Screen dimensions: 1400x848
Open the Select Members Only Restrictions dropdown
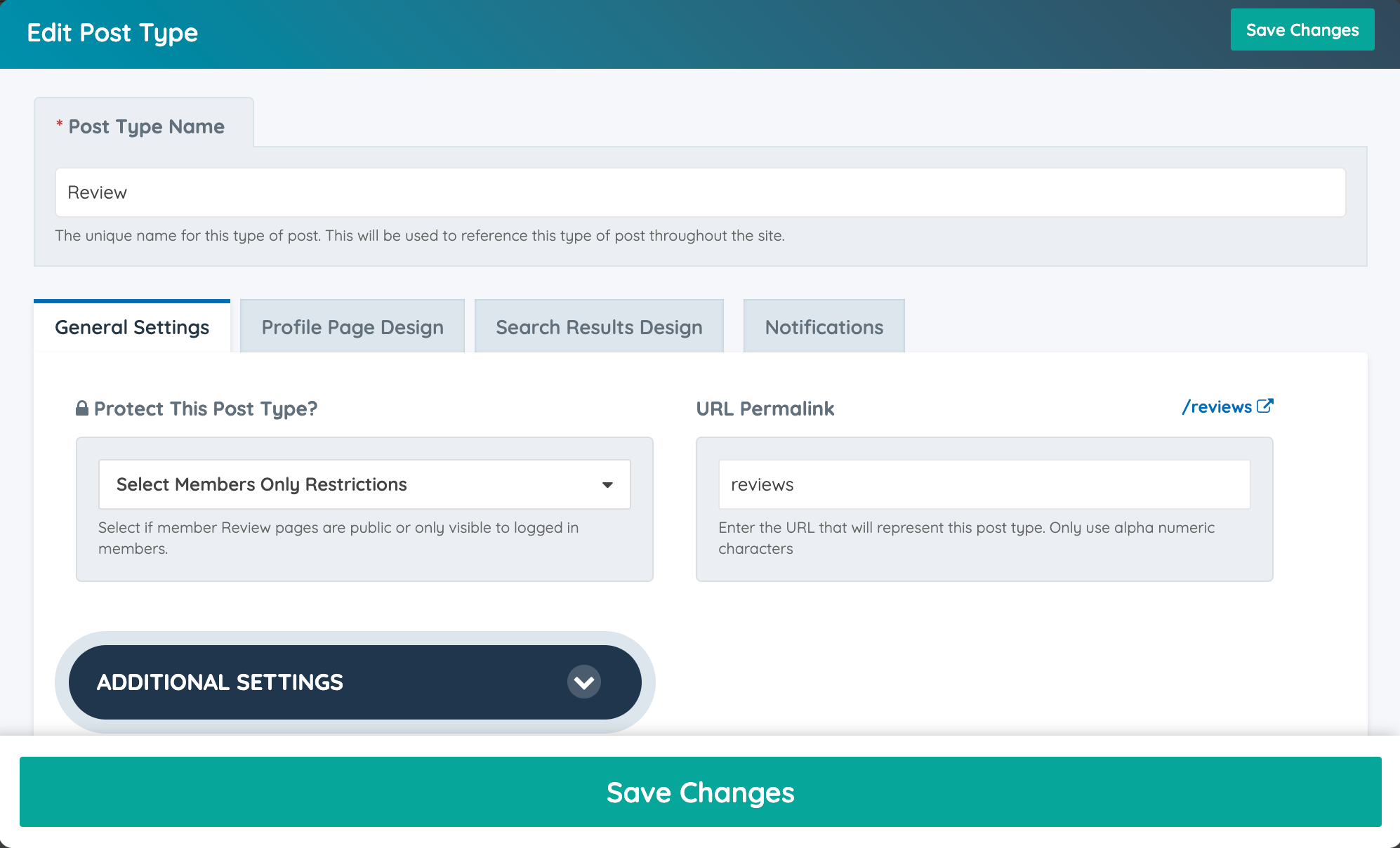point(364,484)
